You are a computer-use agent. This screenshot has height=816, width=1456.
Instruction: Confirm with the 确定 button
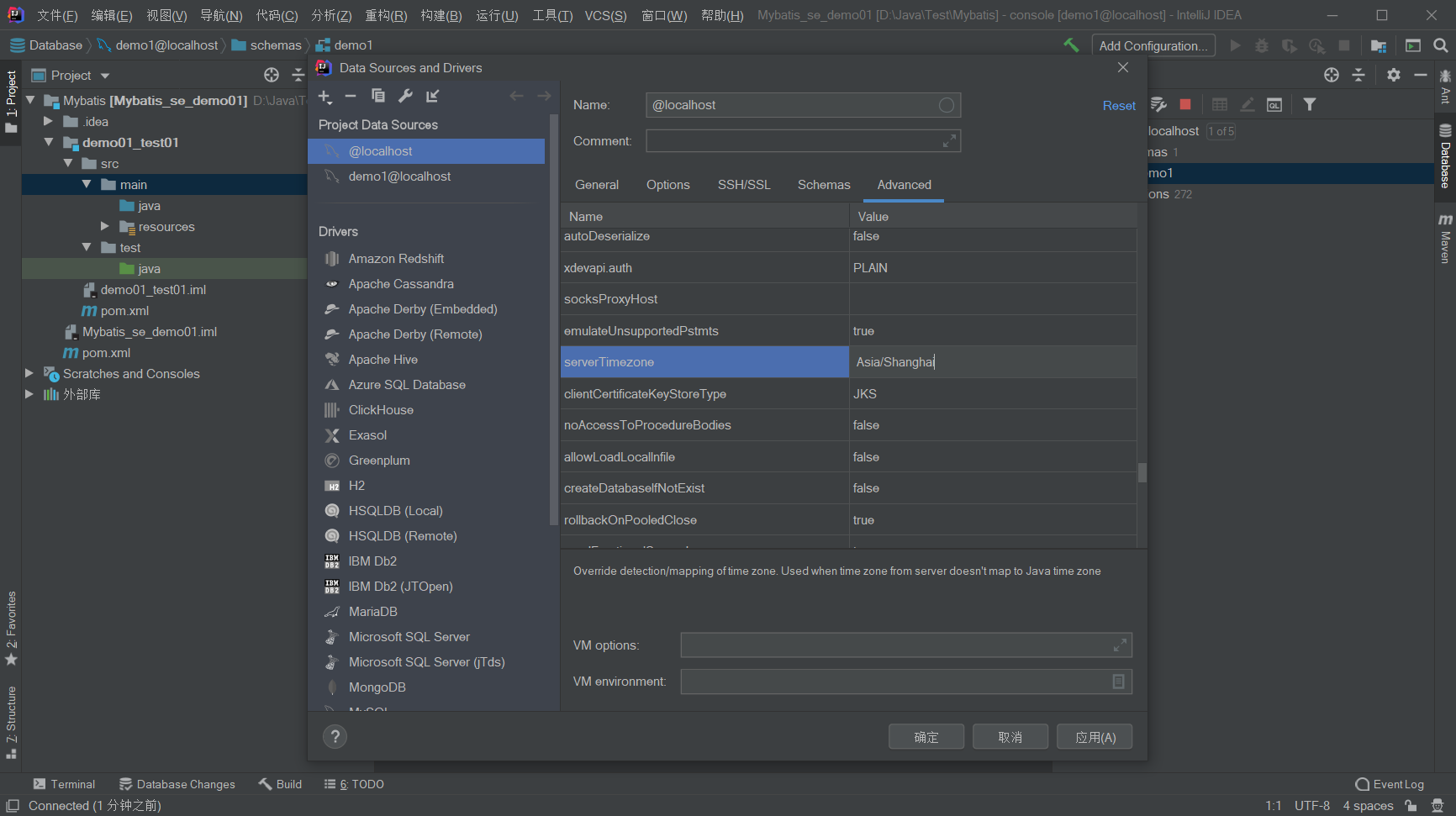click(926, 737)
